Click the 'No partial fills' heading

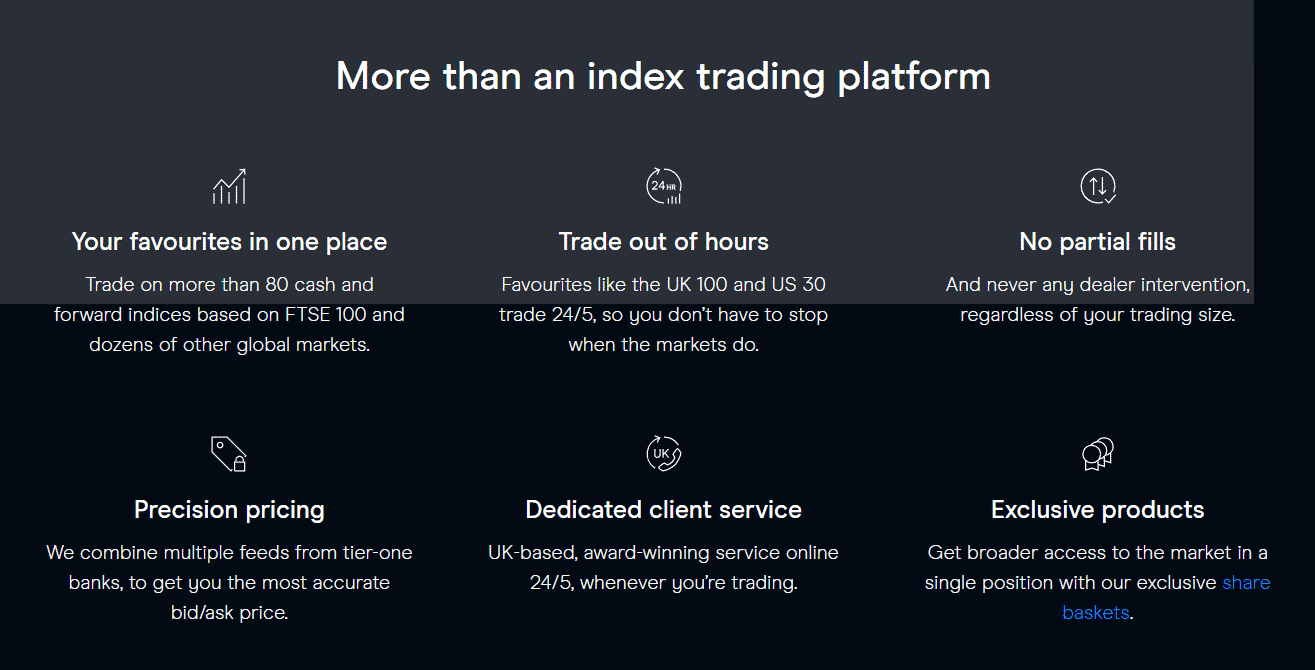click(x=1098, y=242)
